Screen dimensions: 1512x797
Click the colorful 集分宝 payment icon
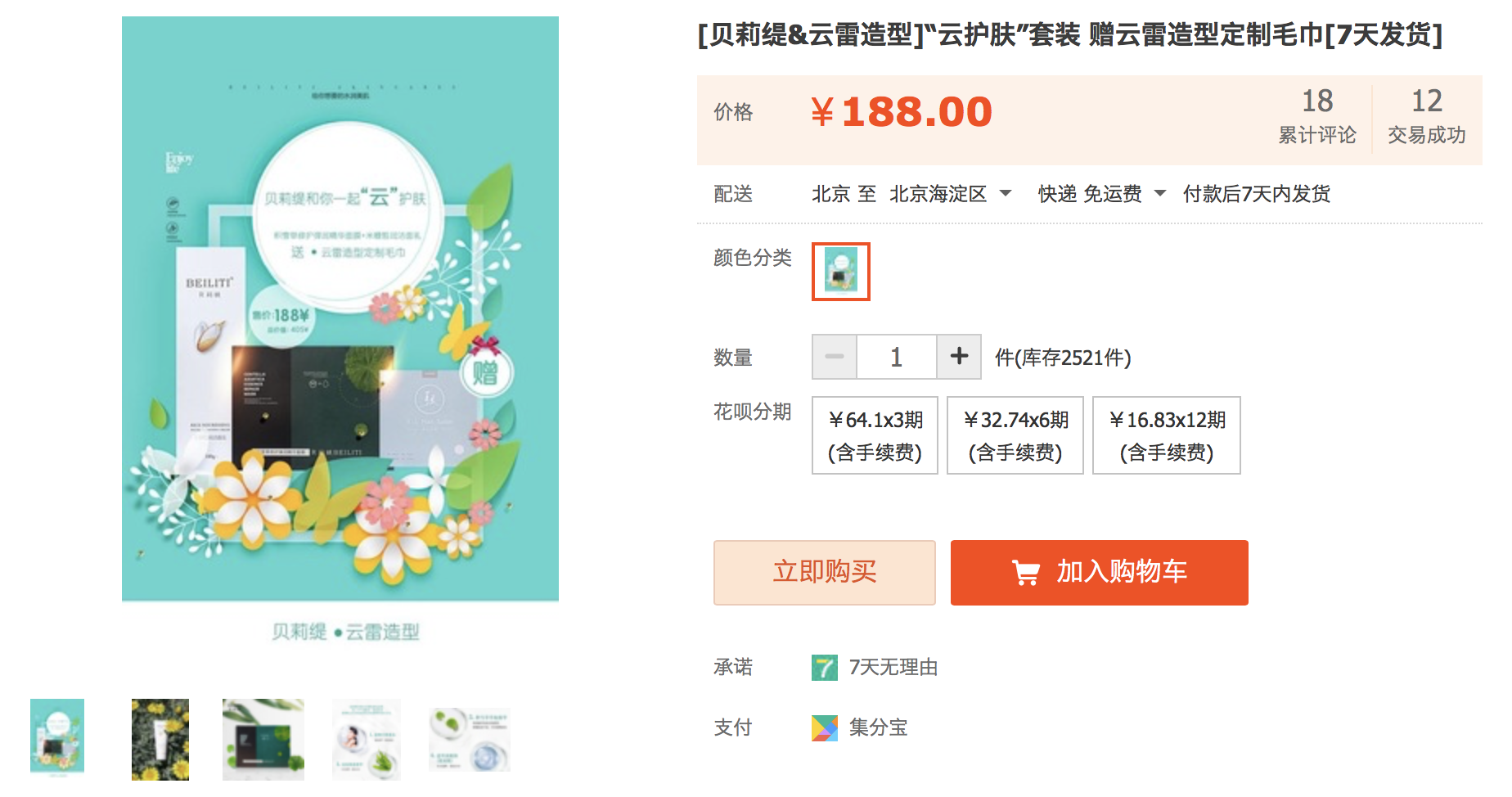pyautogui.click(x=824, y=727)
